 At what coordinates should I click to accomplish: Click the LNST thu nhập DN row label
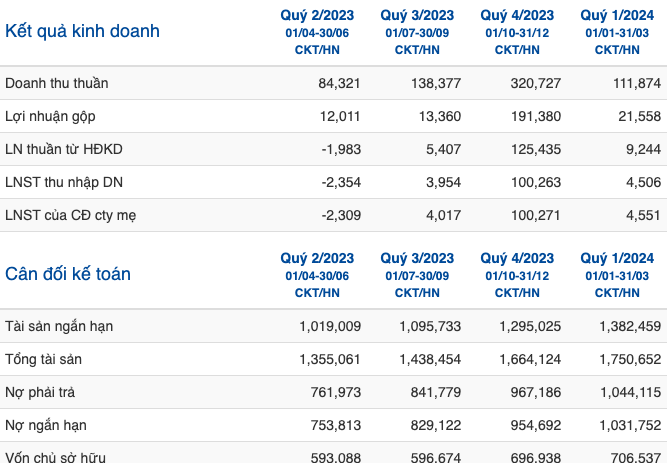pos(64,183)
